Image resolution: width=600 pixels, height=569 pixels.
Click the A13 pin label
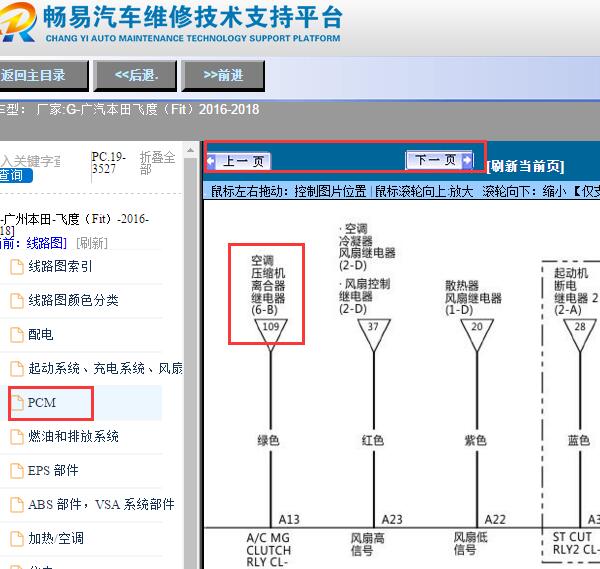[x=289, y=520]
